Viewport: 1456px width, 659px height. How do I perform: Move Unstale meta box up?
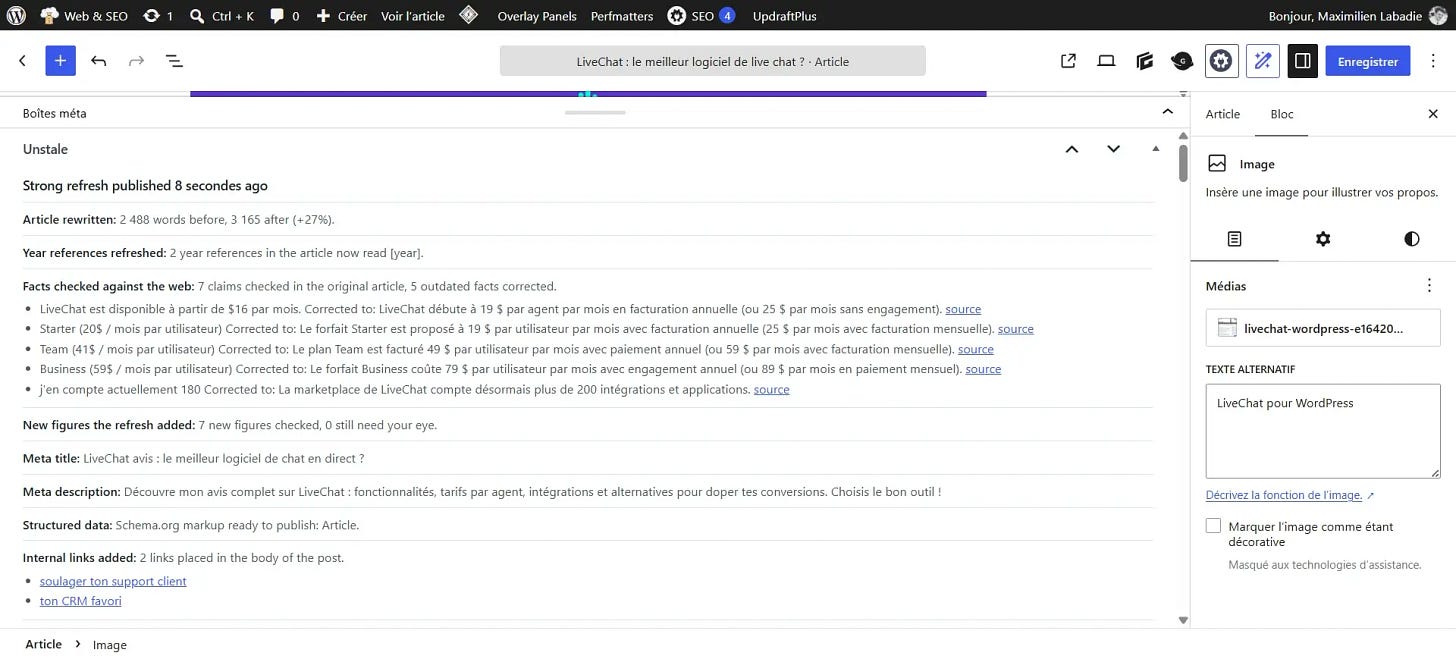(1072, 149)
